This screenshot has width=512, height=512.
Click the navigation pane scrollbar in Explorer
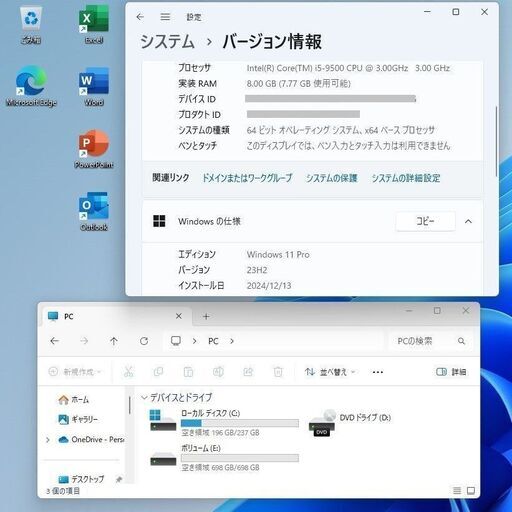pyautogui.click(x=130, y=405)
